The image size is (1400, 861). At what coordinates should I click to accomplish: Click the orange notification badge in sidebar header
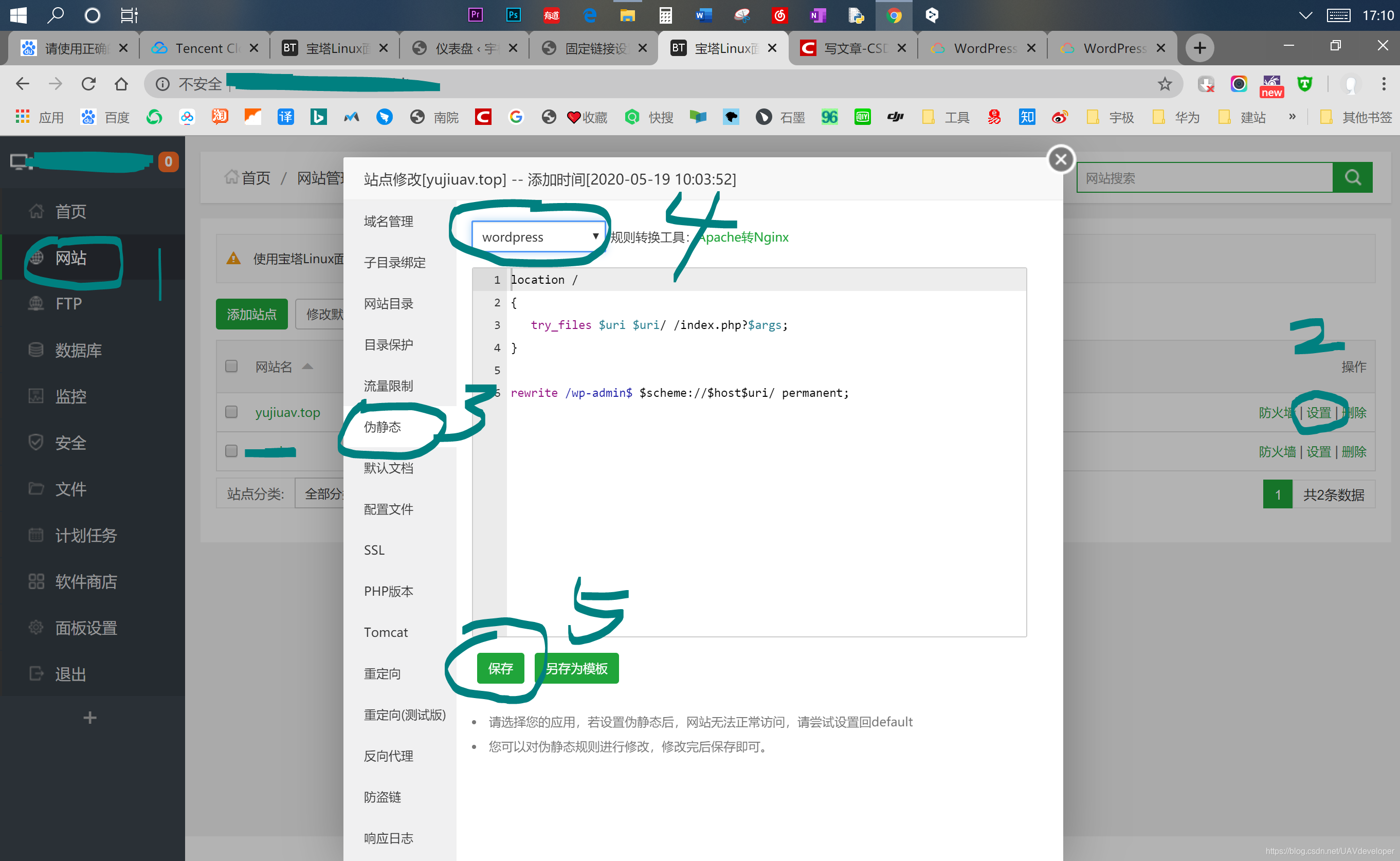(x=168, y=162)
